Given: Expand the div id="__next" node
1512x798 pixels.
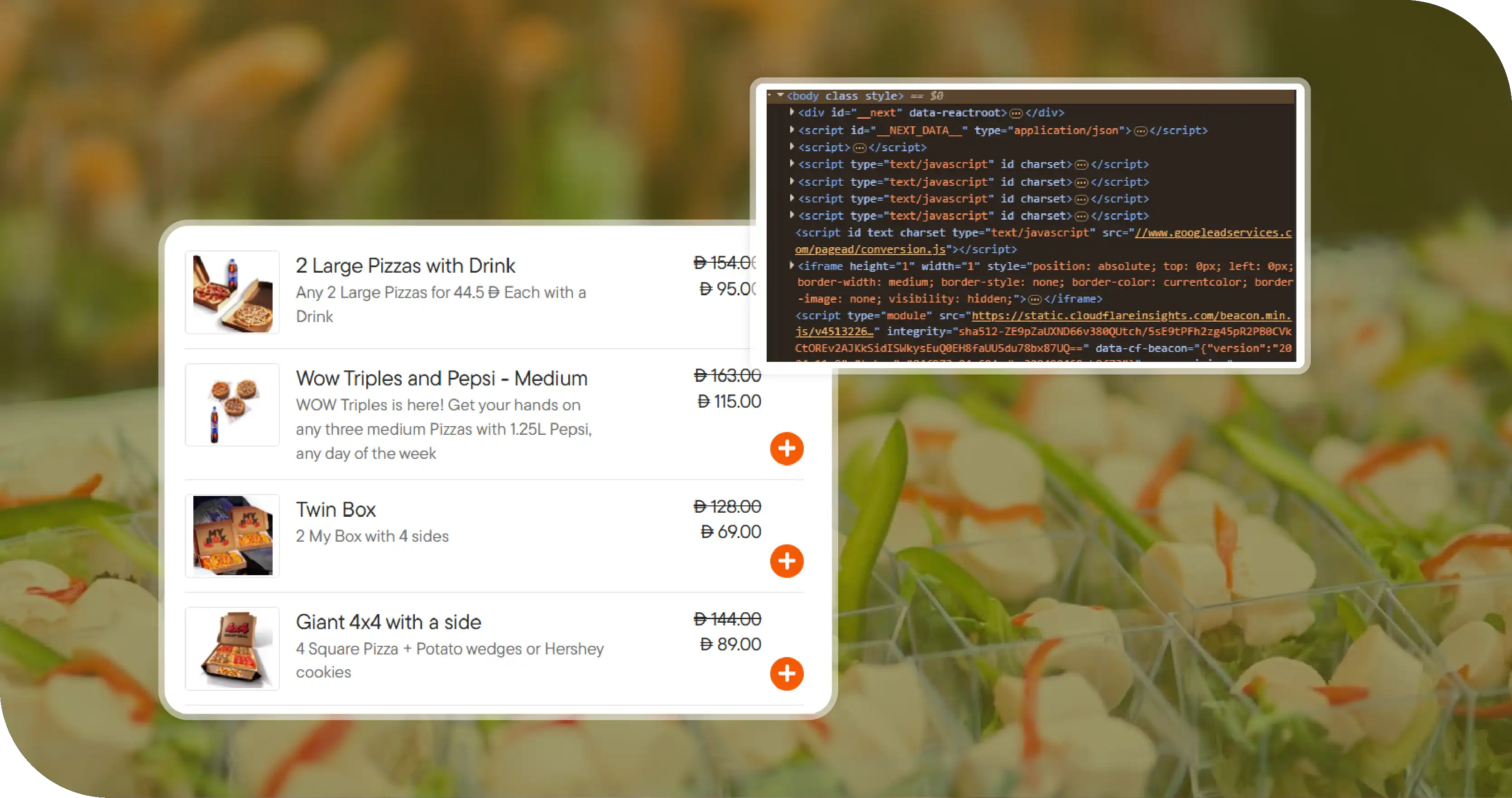Looking at the screenshot, I should coord(792,111).
